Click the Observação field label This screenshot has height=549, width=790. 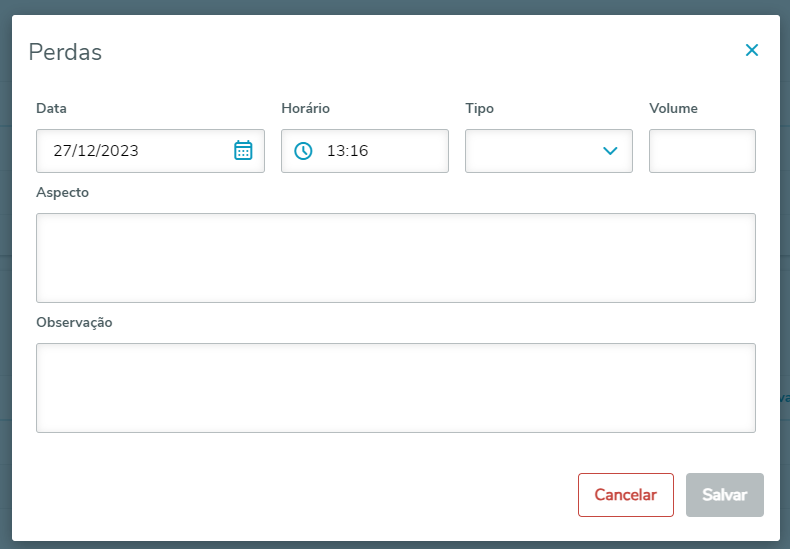(x=74, y=322)
